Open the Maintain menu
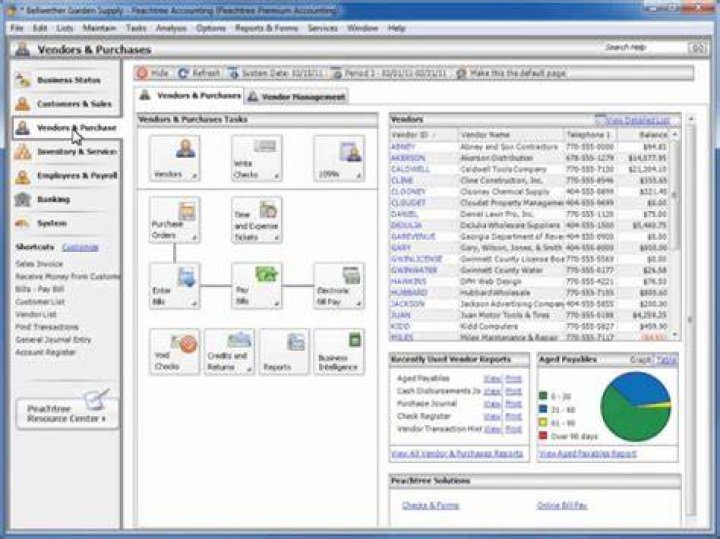This screenshot has width=720, height=539. click(99, 28)
